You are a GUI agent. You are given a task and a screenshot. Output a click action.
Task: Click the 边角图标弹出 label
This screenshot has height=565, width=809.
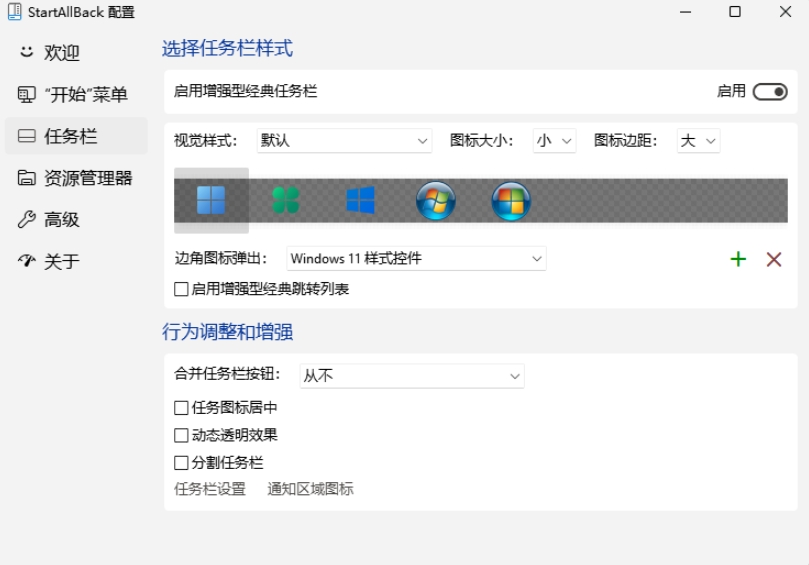(x=221, y=258)
